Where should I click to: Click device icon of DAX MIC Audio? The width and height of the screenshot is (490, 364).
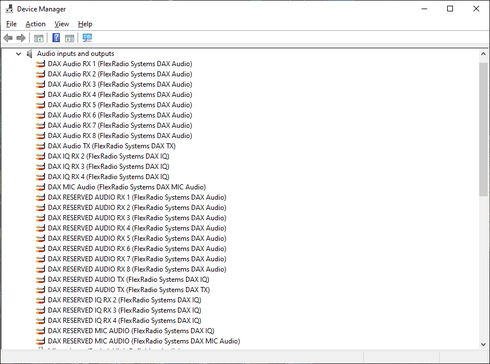(x=40, y=187)
